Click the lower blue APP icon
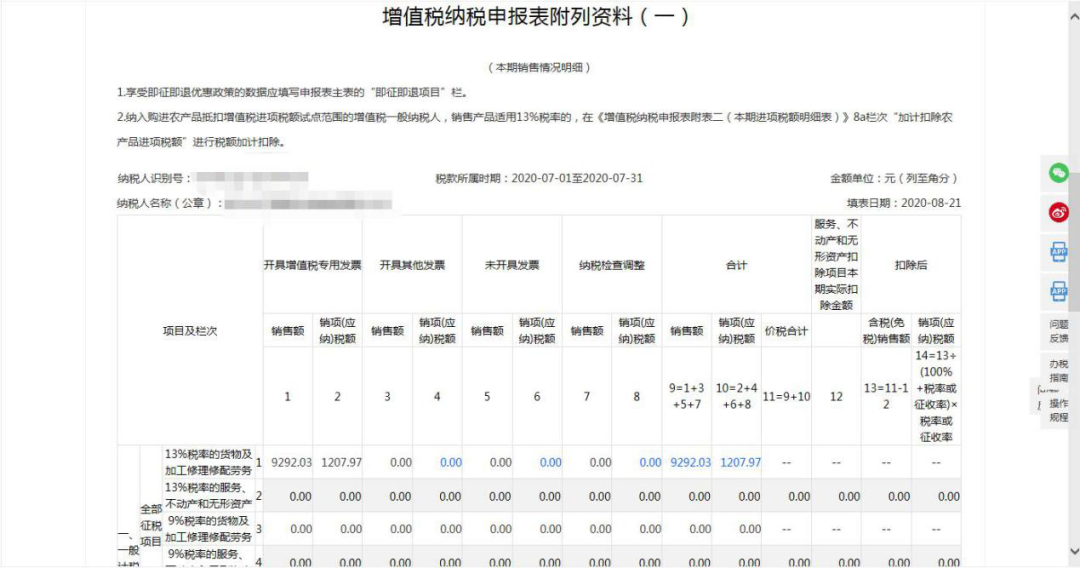The image size is (1080, 568). [x=1059, y=291]
